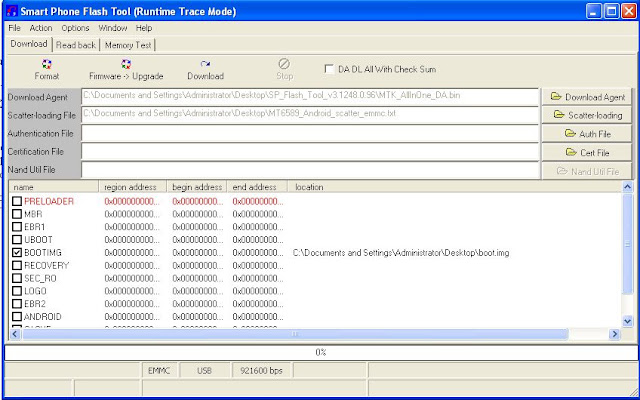
Task: Click the Certification File field
Action: point(310,151)
